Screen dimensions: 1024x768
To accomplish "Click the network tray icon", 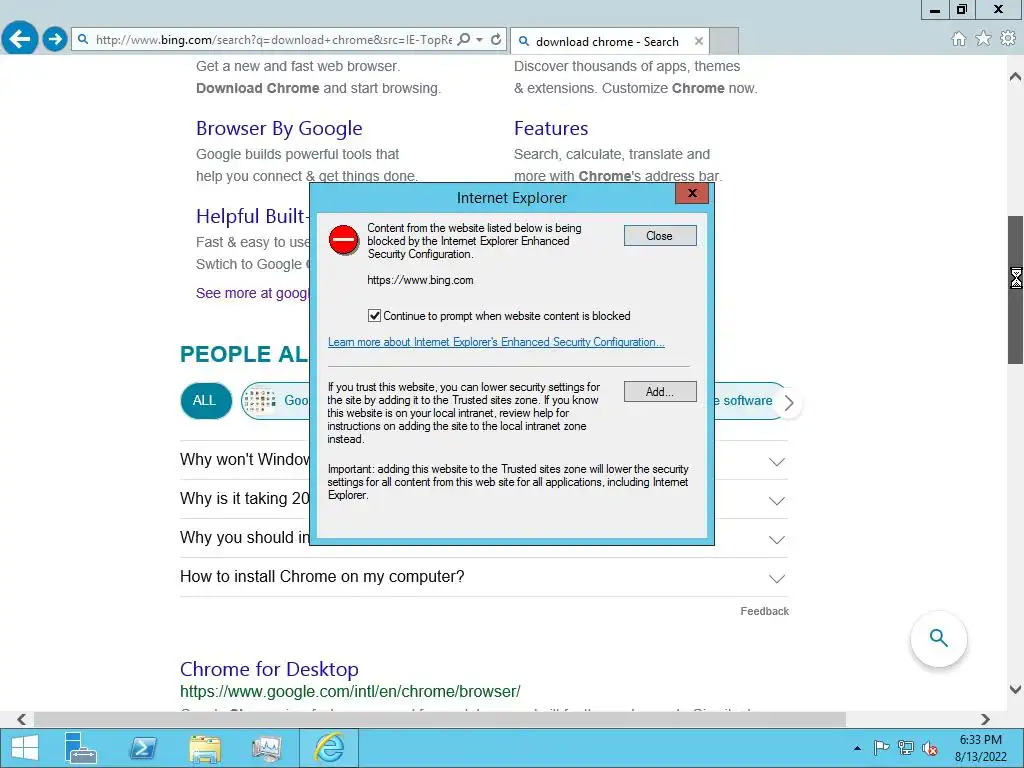I will tap(906, 748).
